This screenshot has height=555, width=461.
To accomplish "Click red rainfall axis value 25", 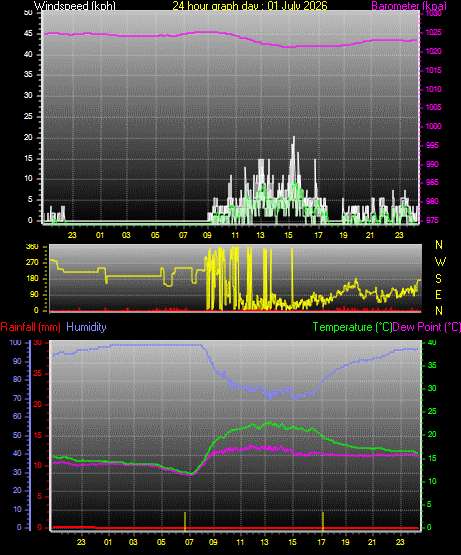I will point(38,373).
